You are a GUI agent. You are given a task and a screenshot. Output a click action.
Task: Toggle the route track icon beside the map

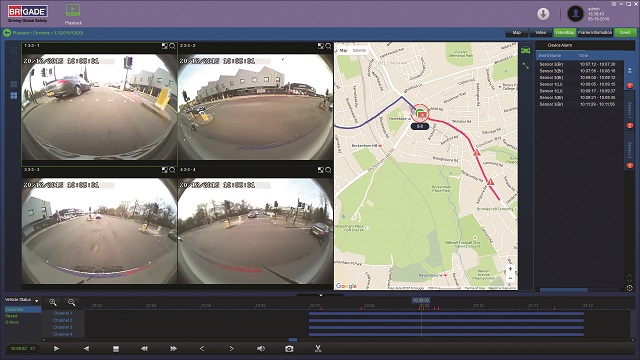point(526,65)
